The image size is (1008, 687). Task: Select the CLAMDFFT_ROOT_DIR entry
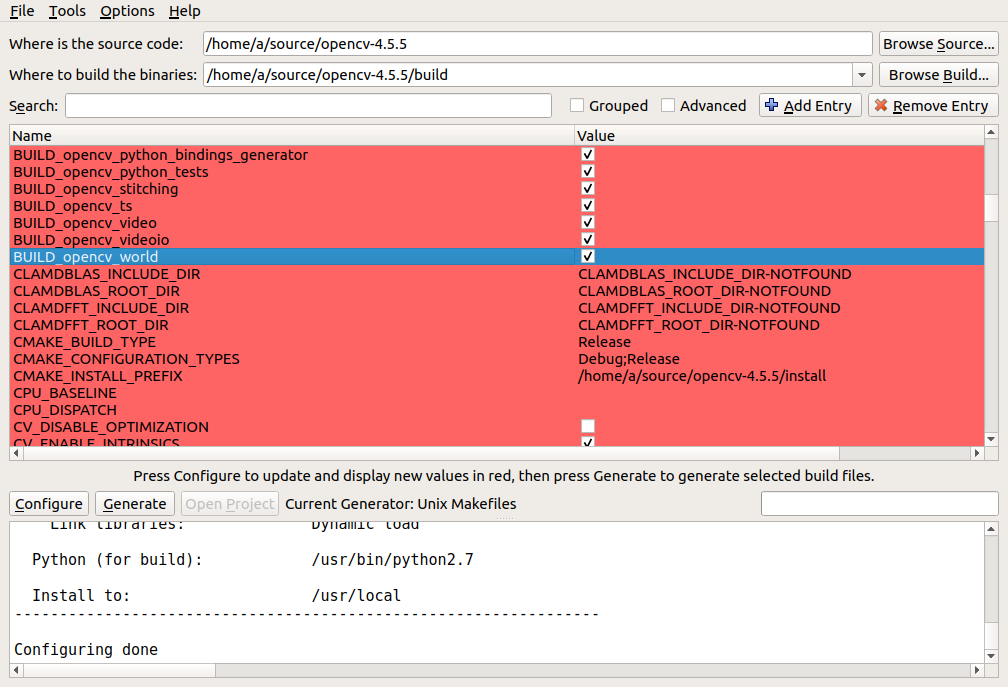click(x=91, y=325)
